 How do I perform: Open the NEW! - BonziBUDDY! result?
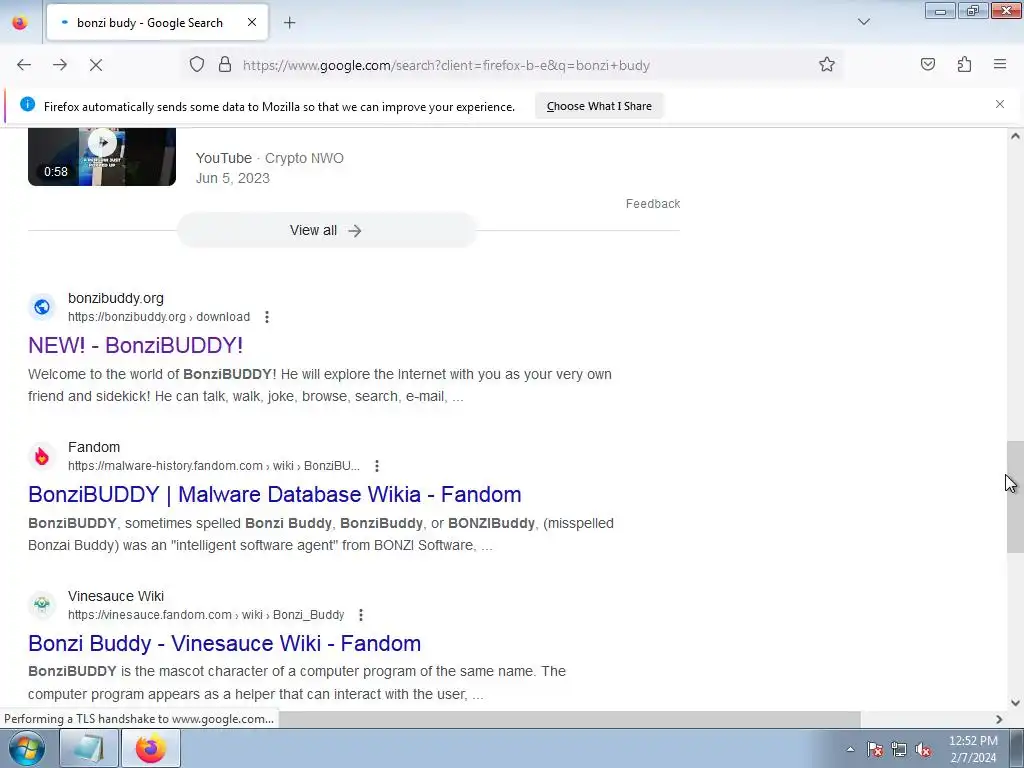click(x=135, y=345)
